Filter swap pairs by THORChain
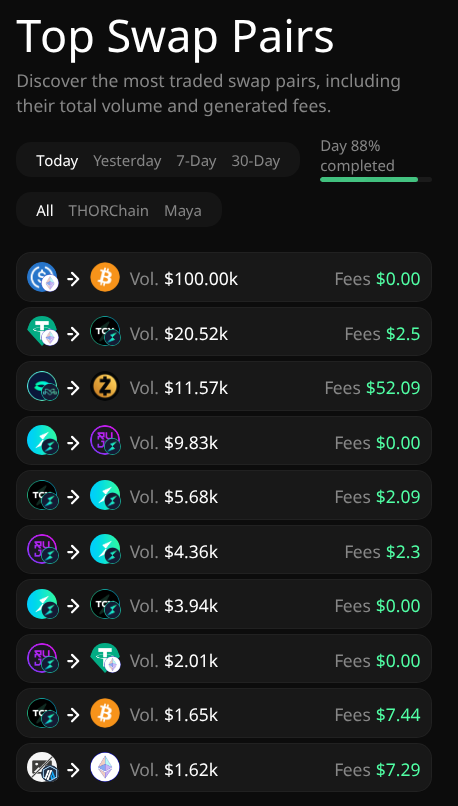This screenshot has height=806, width=458. 108,211
